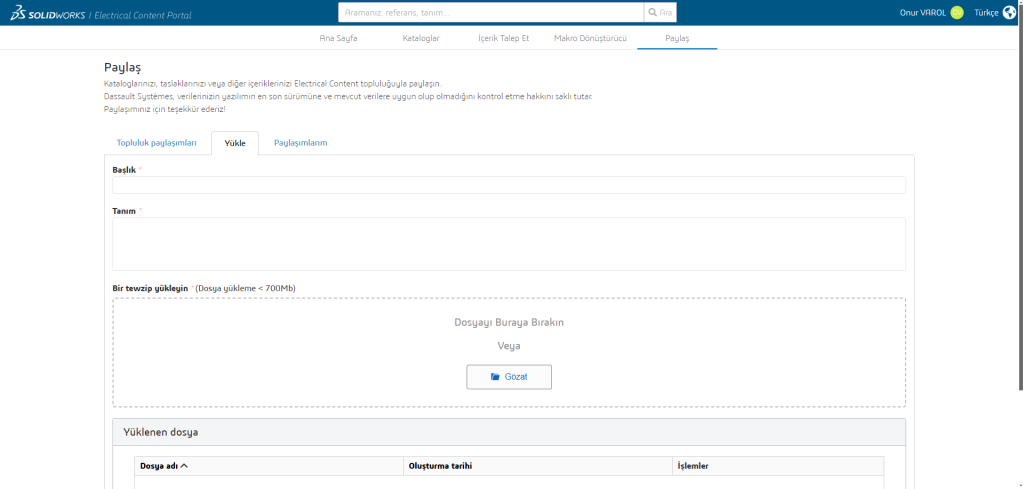Click the Oluşturma tarihi column header
Viewport: 1024px width, 489px height.
(x=440, y=466)
